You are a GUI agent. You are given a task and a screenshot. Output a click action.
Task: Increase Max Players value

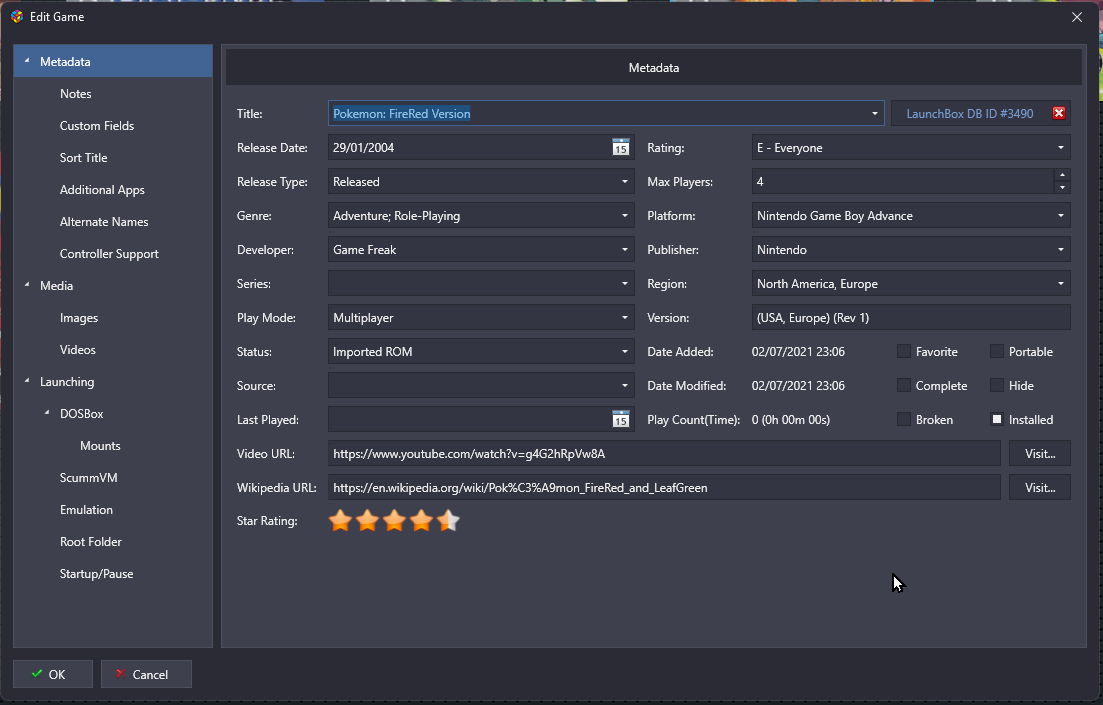point(1062,175)
